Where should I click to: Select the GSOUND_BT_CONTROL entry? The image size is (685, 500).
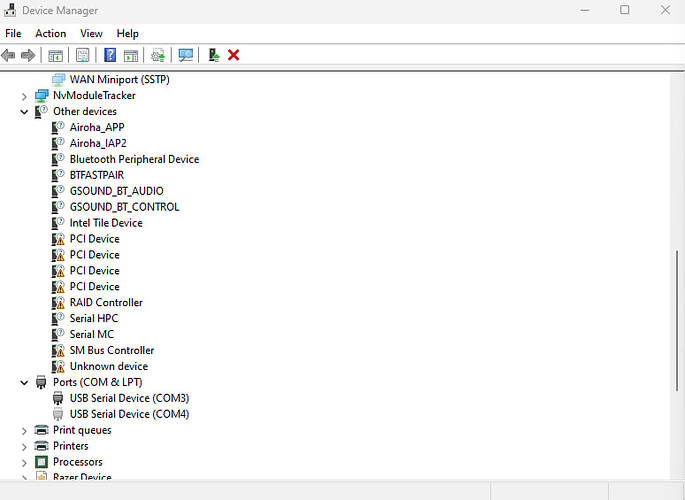[125, 207]
